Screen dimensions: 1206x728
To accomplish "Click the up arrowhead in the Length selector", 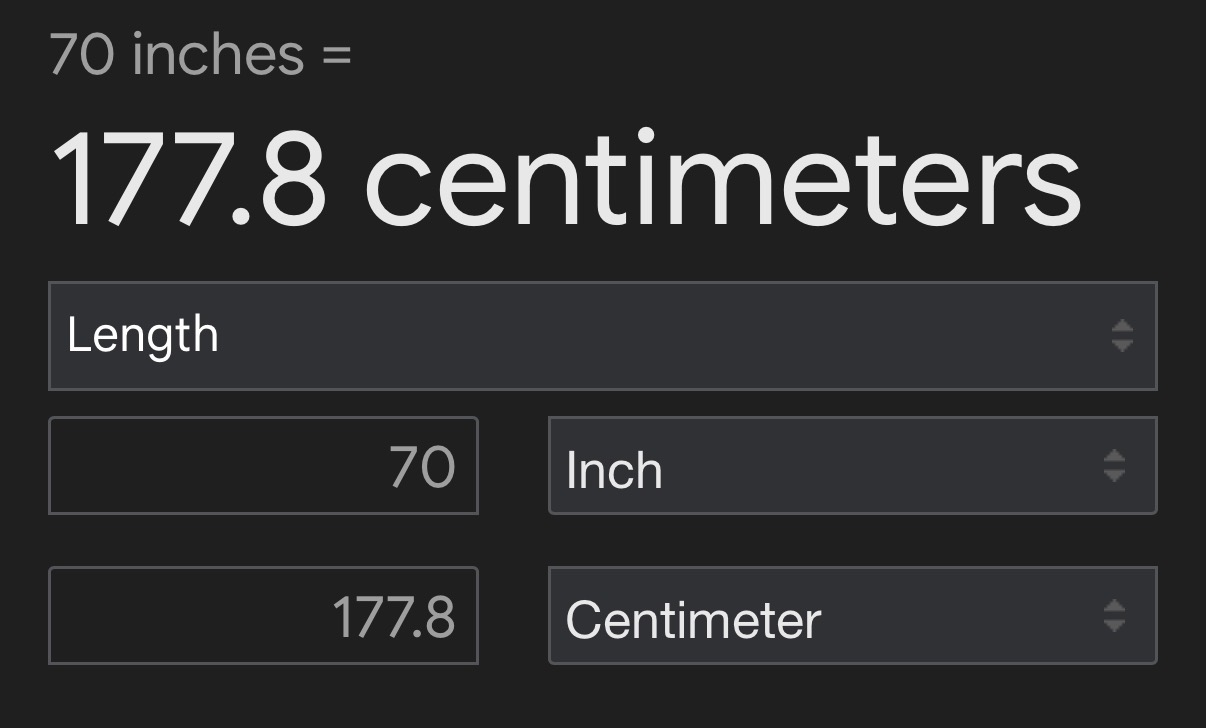I will click(x=1122, y=326).
